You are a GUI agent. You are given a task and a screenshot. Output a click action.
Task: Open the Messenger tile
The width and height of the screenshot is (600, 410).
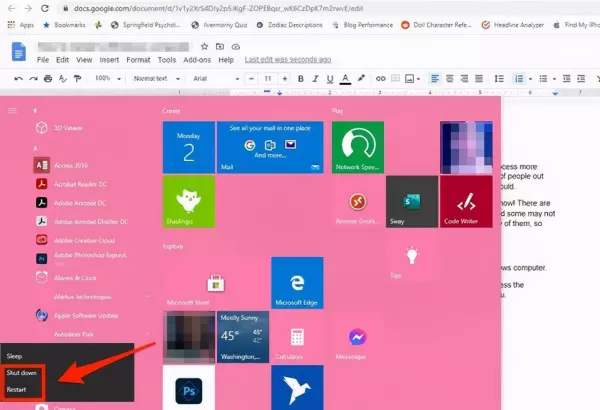(358, 337)
